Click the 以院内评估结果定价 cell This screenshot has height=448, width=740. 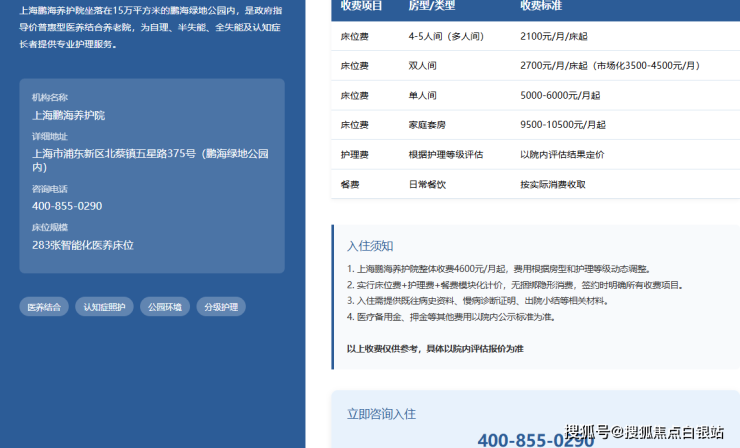pyautogui.click(x=562, y=154)
